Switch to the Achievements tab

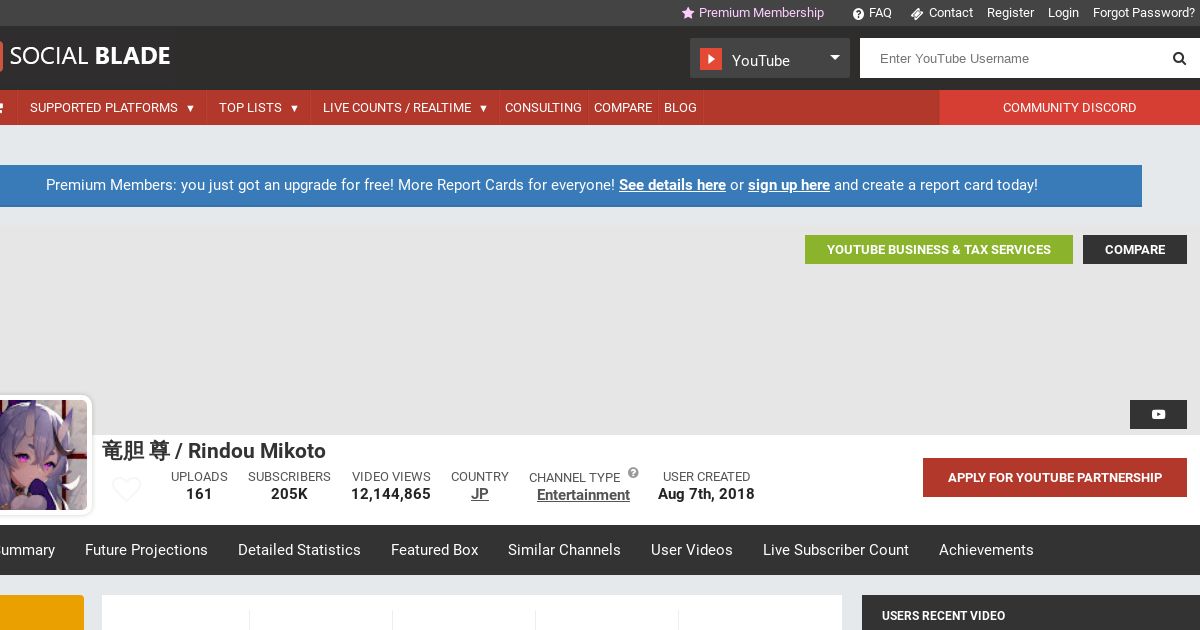[986, 550]
